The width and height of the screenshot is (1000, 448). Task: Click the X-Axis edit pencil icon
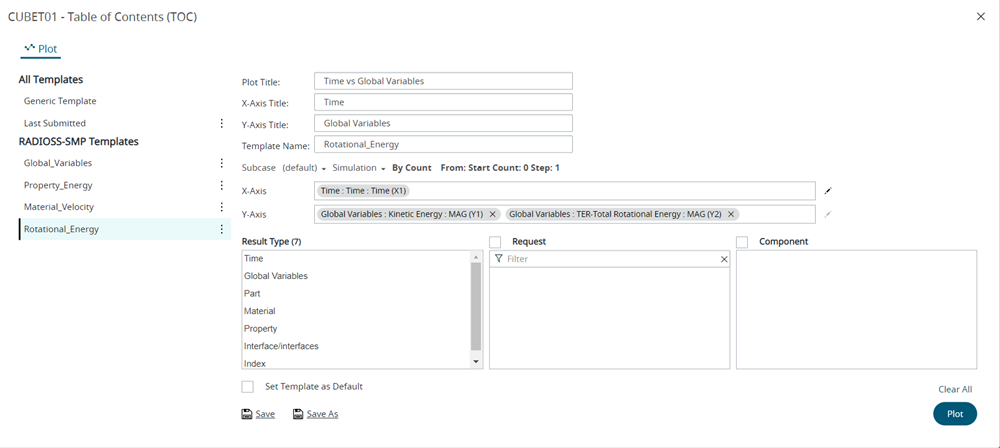tap(828, 191)
